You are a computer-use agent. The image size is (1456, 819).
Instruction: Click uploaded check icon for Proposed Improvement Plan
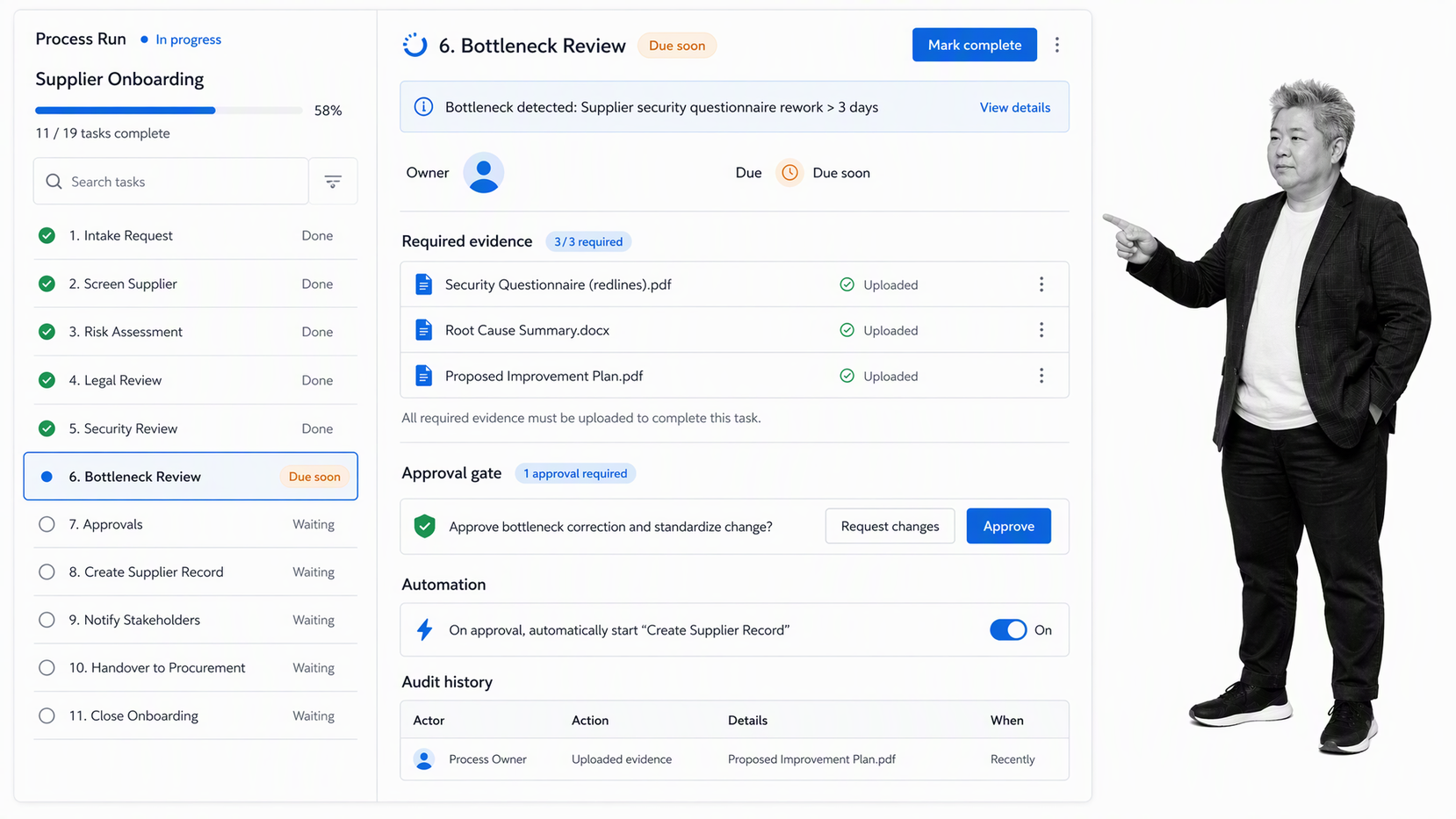tap(847, 376)
